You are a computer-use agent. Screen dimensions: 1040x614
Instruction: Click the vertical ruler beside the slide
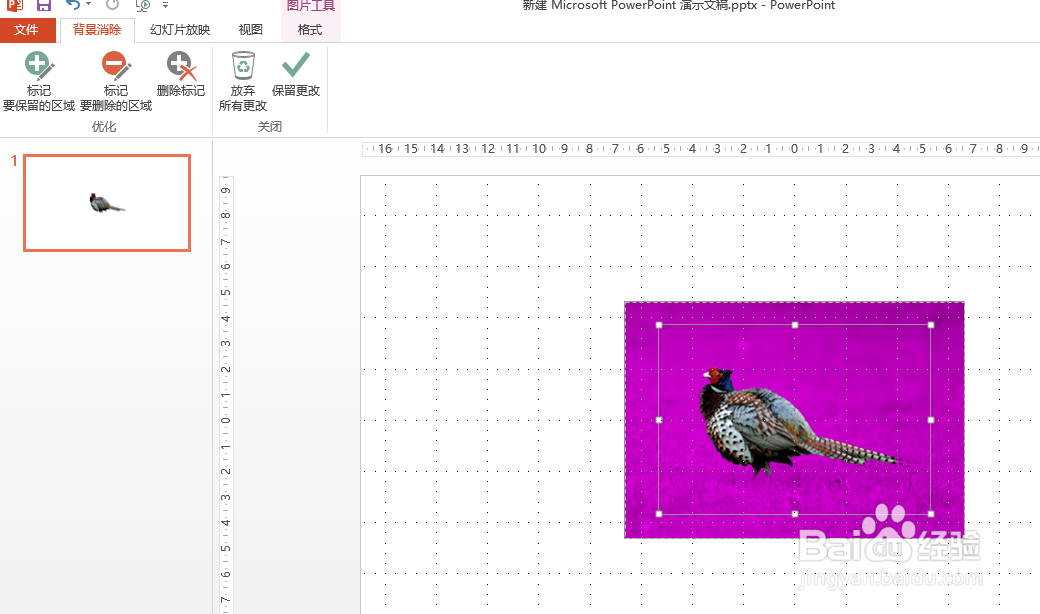coord(226,395)
